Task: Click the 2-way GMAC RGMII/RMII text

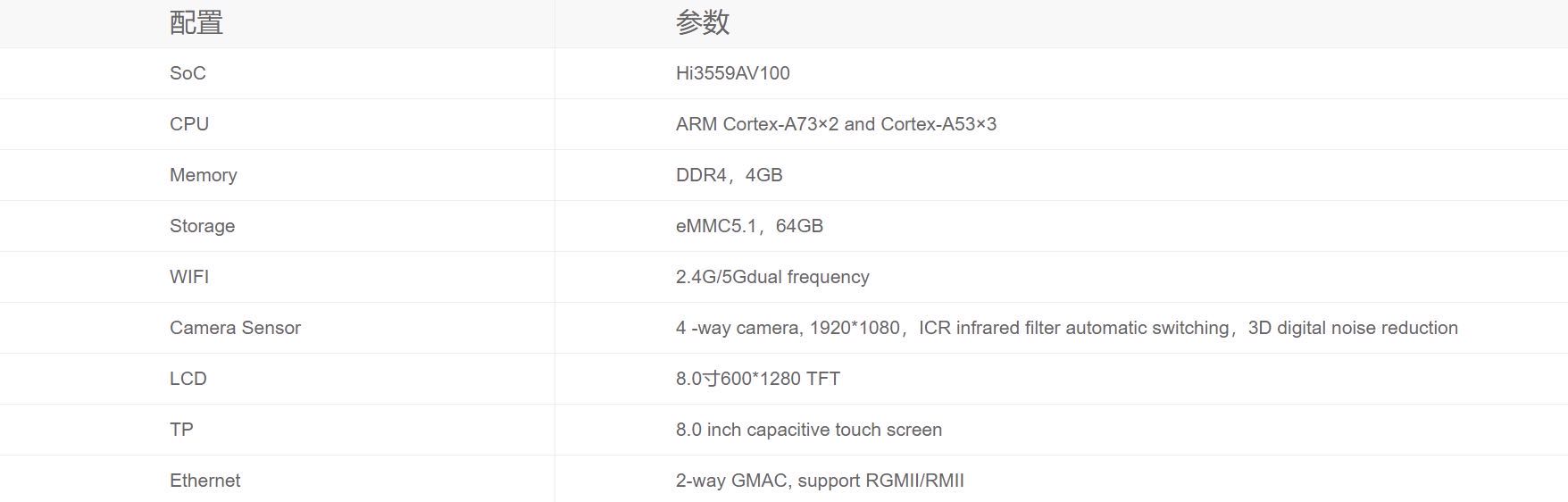Action: point(820,481)
